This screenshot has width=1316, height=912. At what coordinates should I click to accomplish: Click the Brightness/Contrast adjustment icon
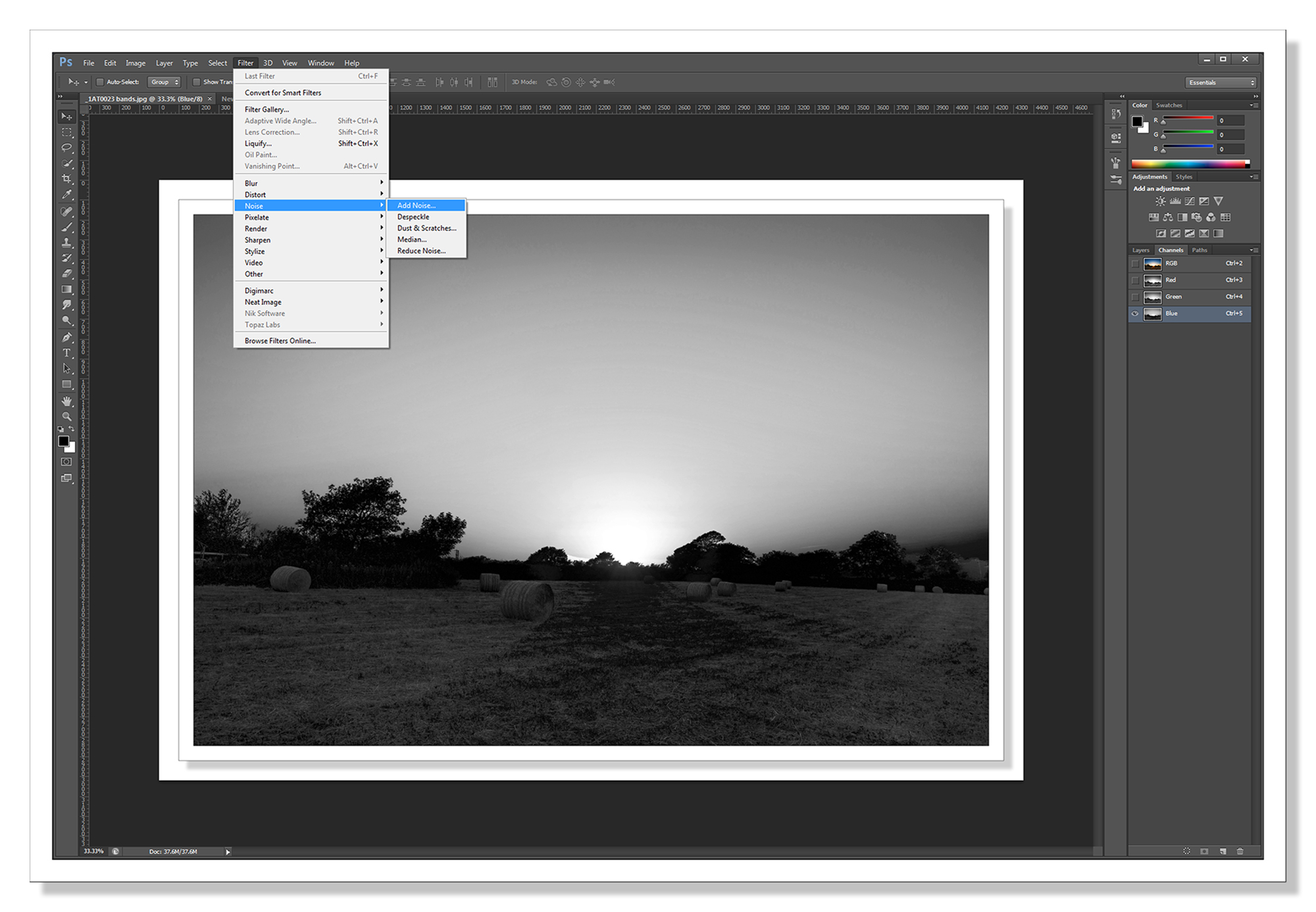click(1160, 201)
